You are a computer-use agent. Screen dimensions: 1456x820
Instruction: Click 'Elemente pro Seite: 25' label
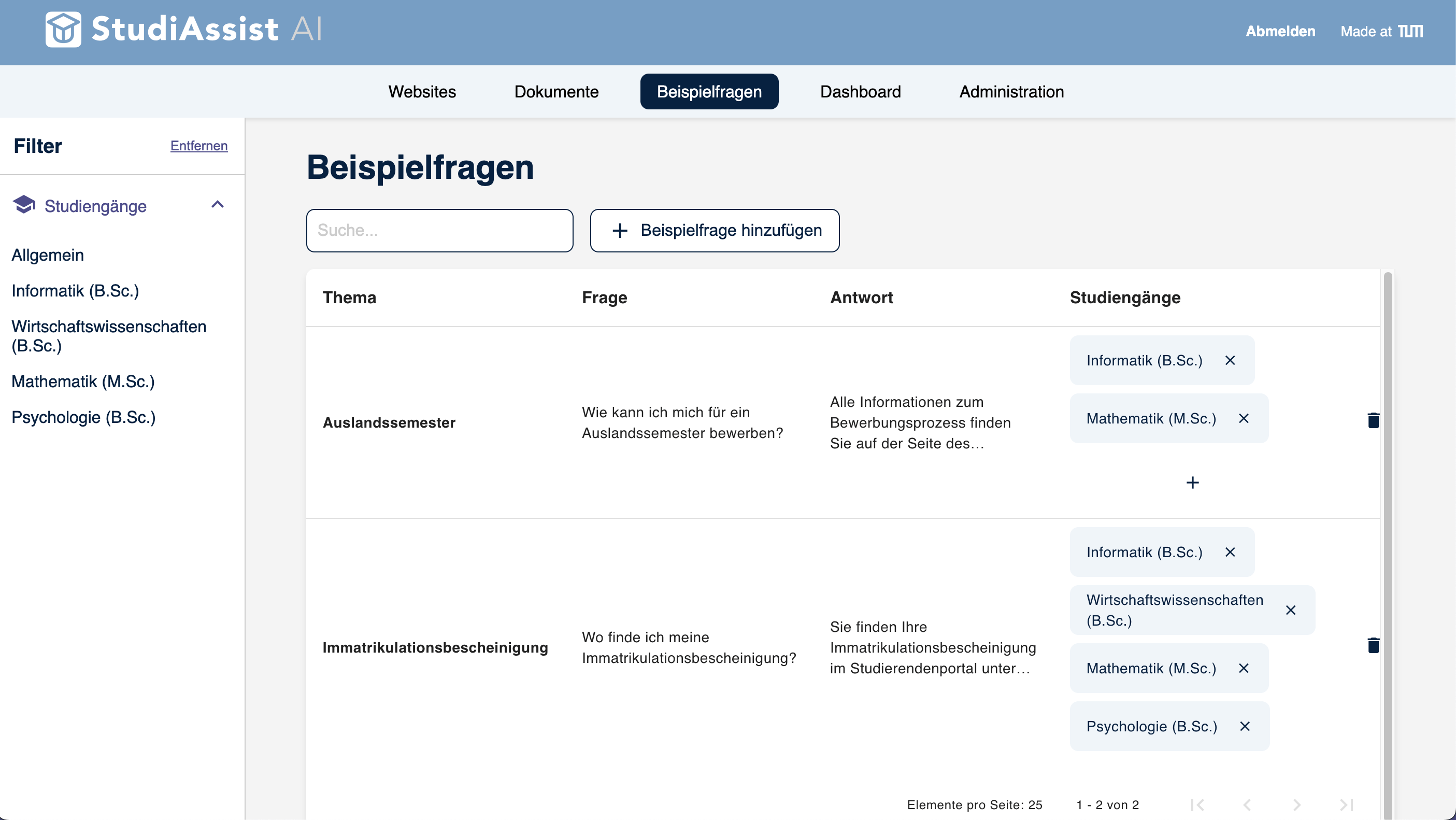[975, 805]
